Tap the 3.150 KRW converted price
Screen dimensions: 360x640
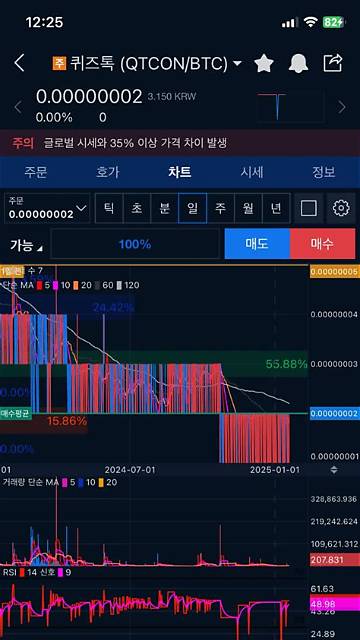pyautogui.click(x=171, y=97)
